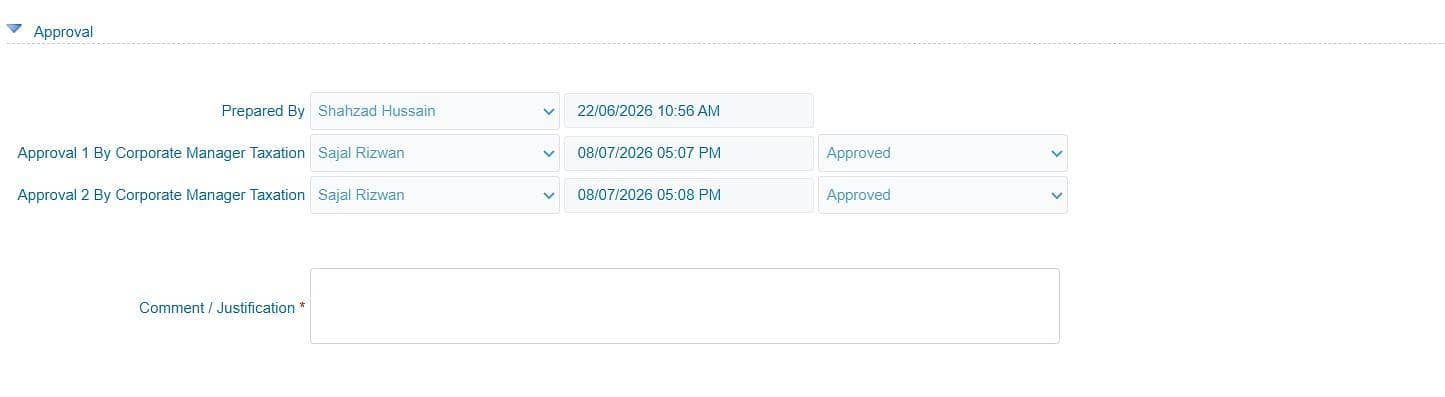The height and width of the screenshot is (397, 1445).
Task: Open Approval 2 Approved status dropdown
Action: [943, 195]
